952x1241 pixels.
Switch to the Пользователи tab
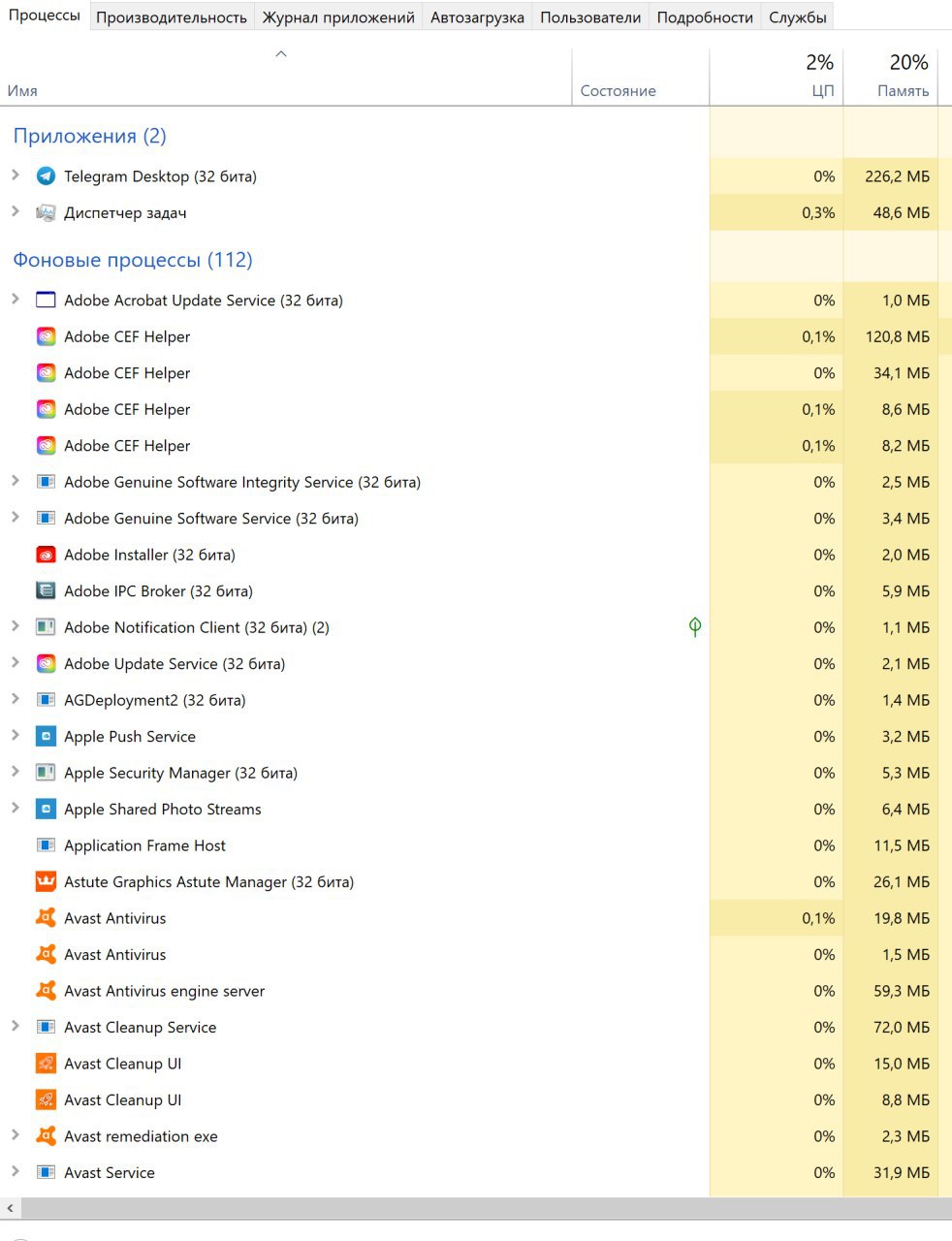[x=590, y=17]
